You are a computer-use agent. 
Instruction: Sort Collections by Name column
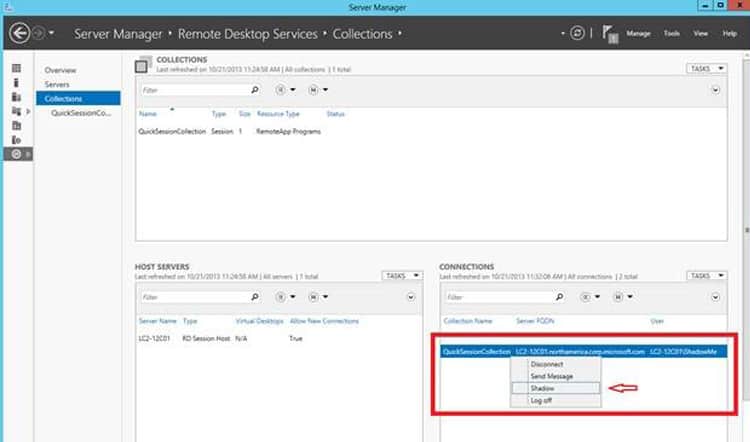click(148, 114)
